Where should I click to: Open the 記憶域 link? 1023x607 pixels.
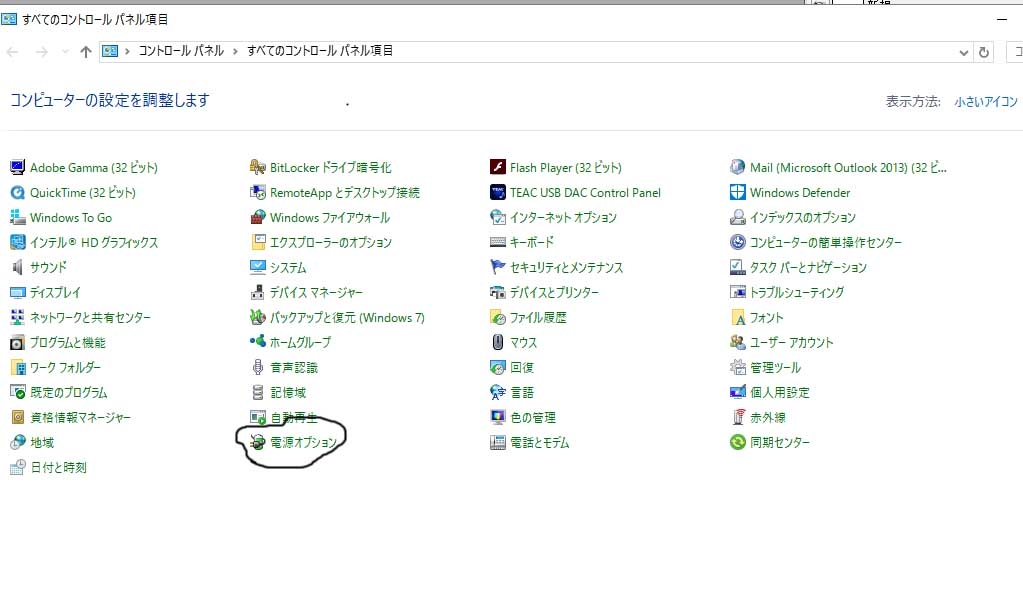(x=288, y=392)
